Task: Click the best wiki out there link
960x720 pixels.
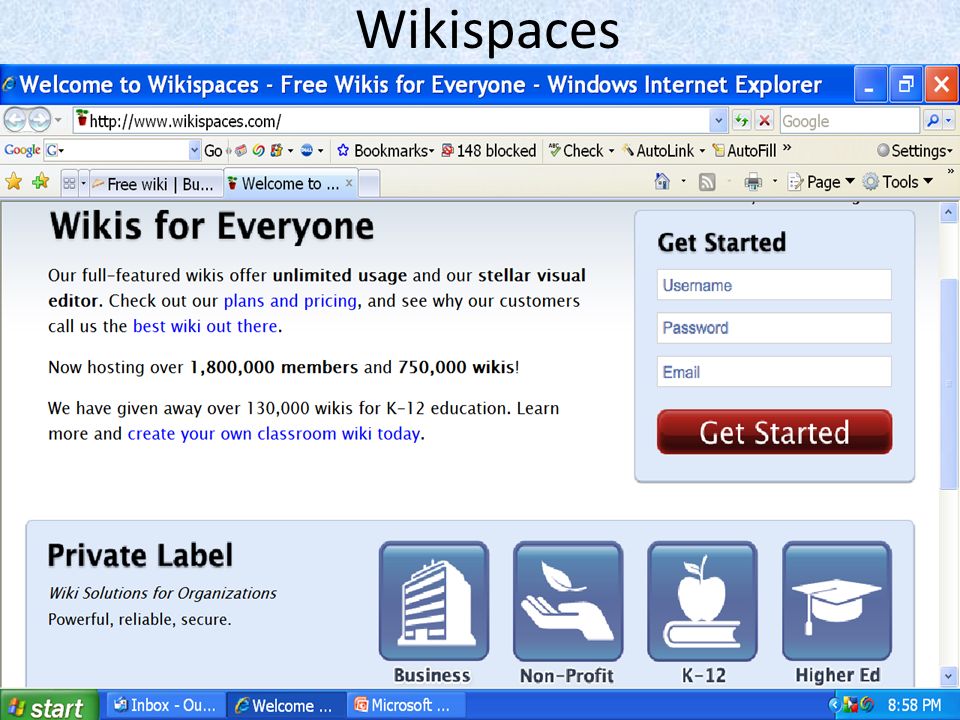Action: point(205,326)
